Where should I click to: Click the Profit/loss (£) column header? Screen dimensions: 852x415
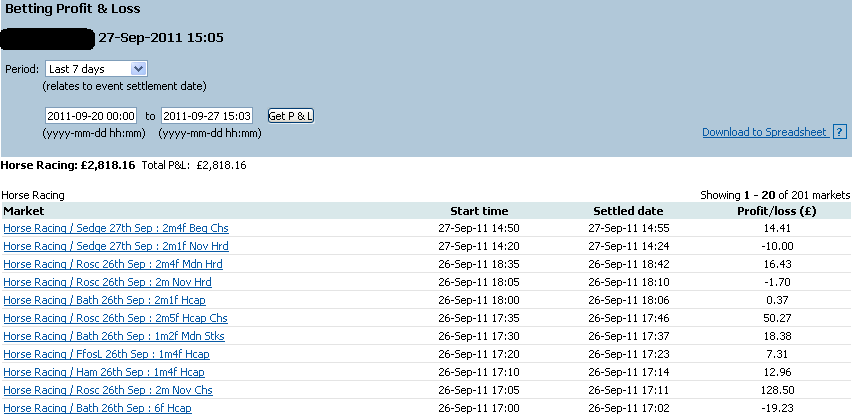click(x=776, y=211)
